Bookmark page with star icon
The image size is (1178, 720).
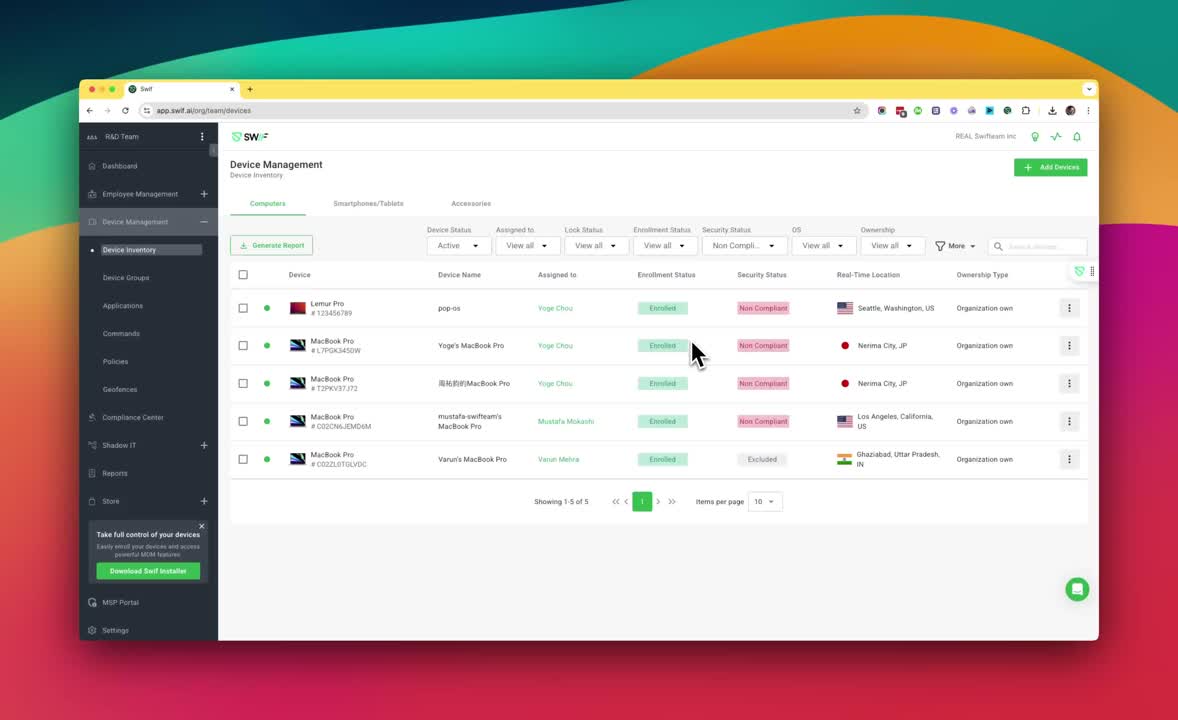pos(856,110)
